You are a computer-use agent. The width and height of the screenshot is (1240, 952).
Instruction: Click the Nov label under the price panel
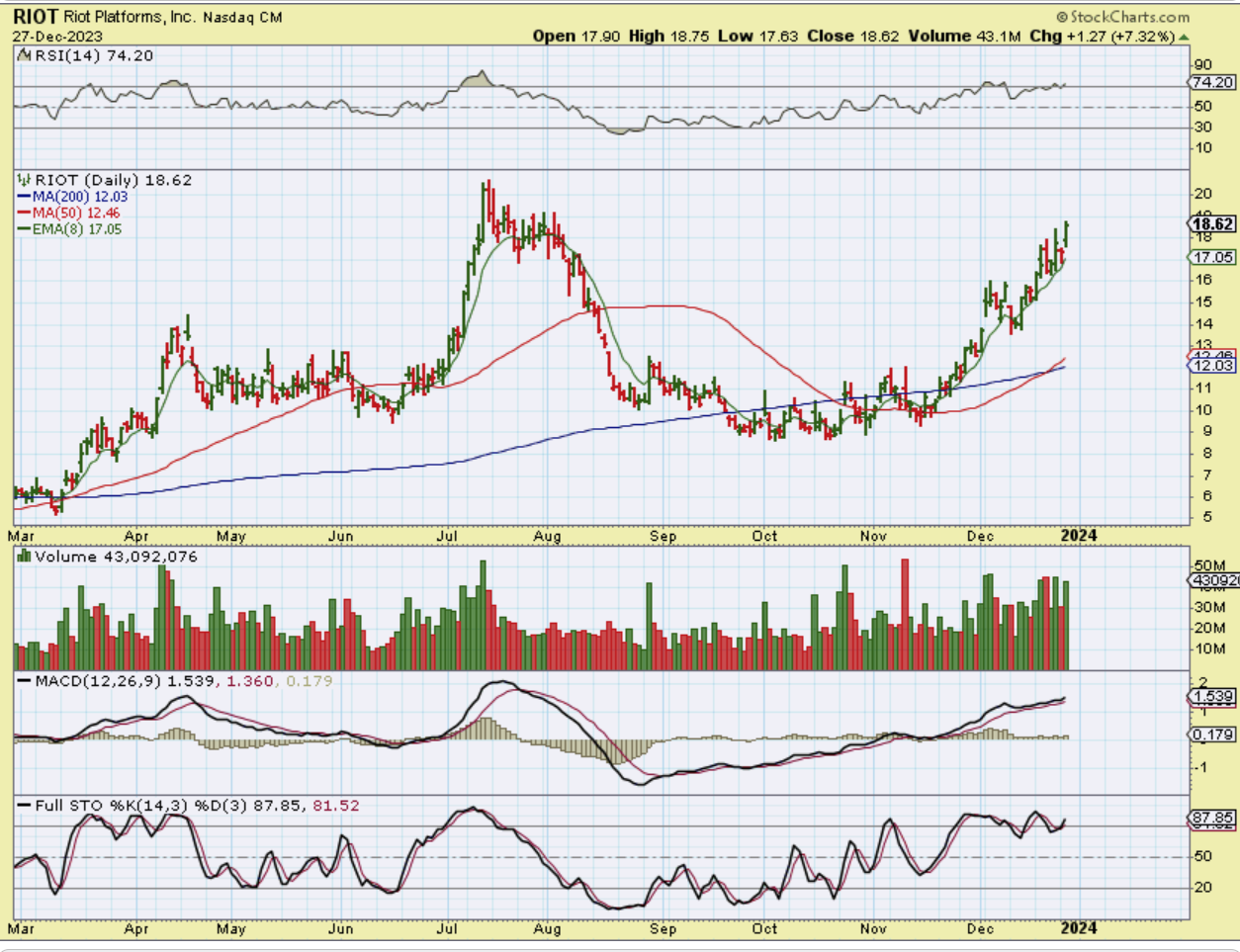[873, 536]
